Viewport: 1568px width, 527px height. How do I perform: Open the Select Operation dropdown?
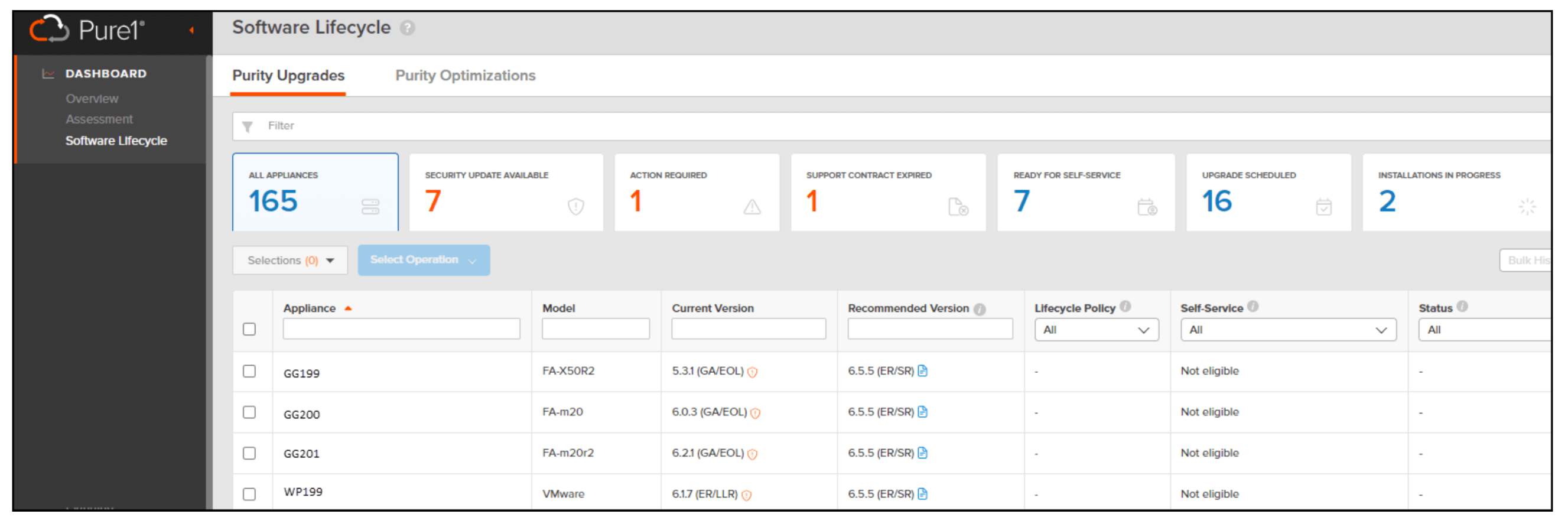(x=424, y=261)
